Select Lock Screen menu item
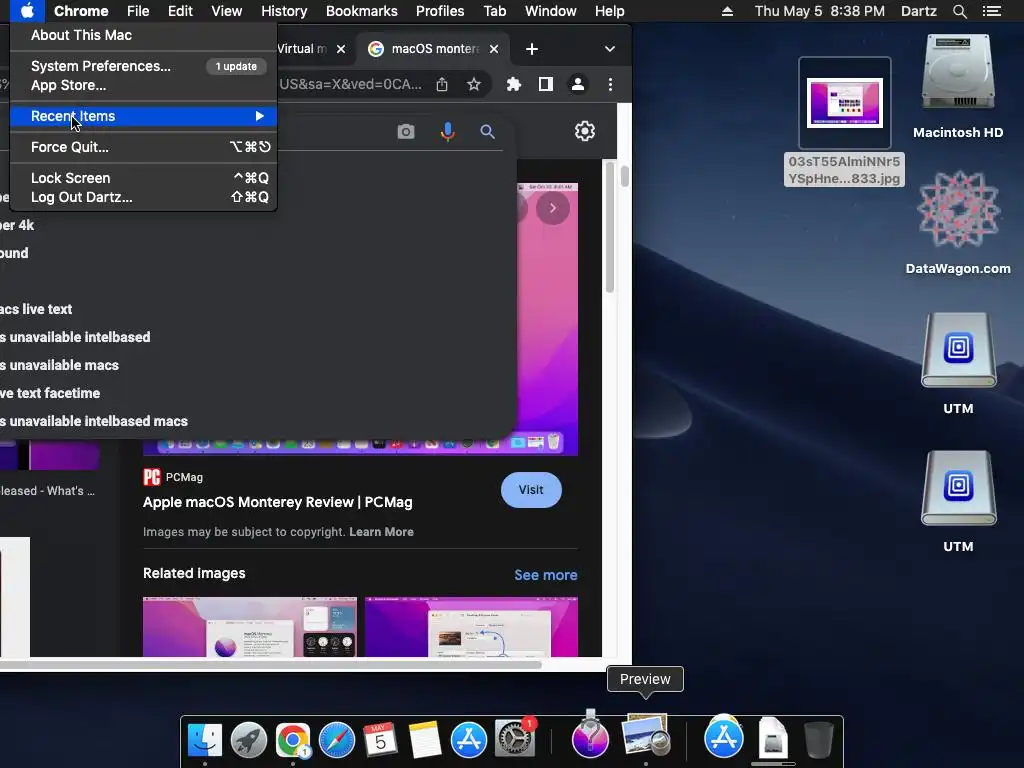This screenshot has width=1024, height=768. 144,178
